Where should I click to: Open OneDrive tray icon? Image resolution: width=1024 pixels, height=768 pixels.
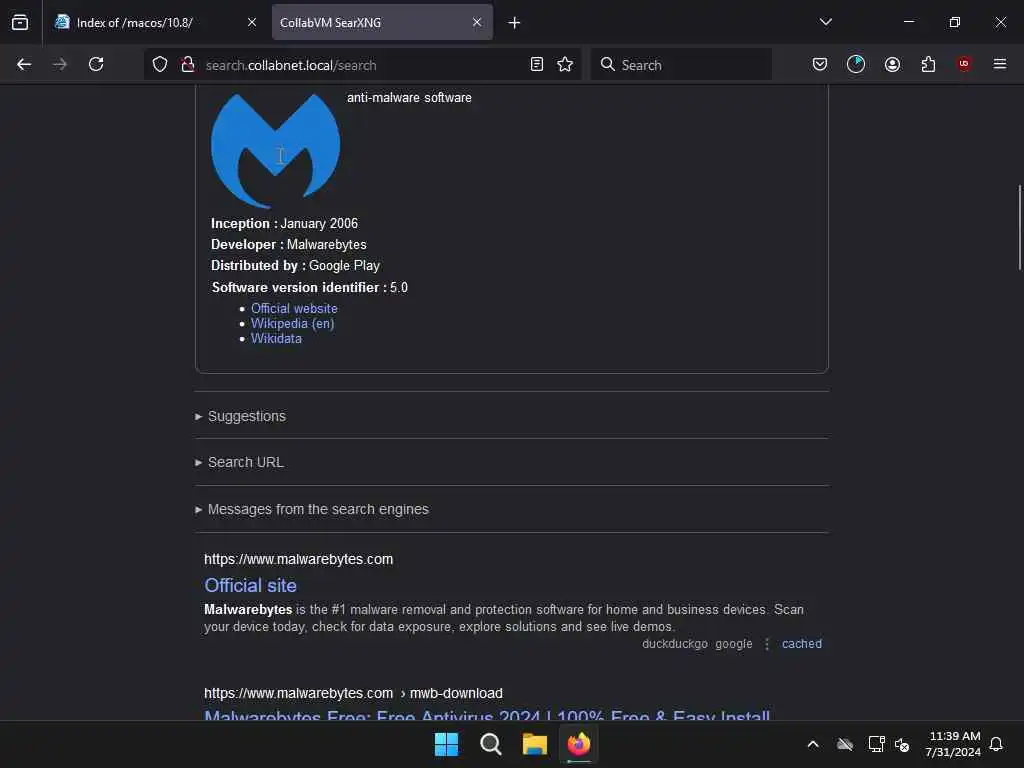coord(845,744)
